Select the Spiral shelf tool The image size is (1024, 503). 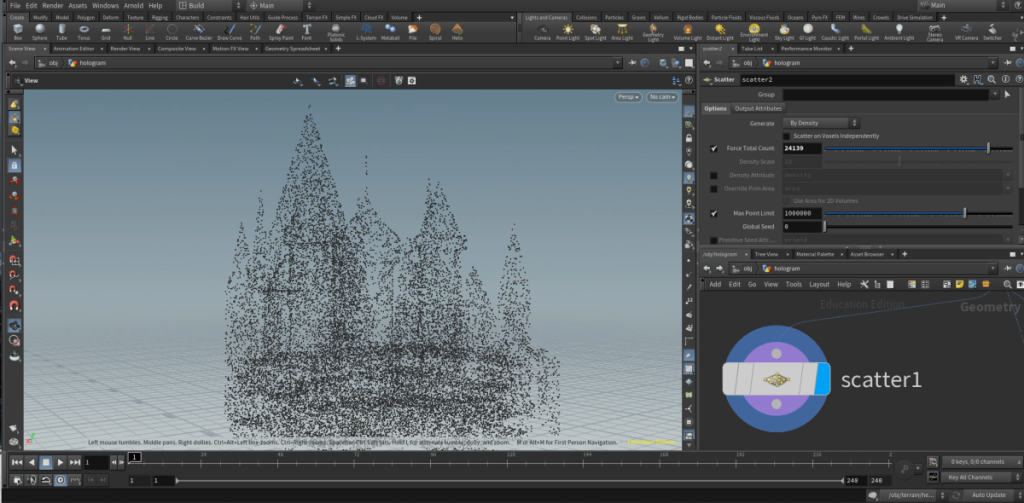pos(435,31)
